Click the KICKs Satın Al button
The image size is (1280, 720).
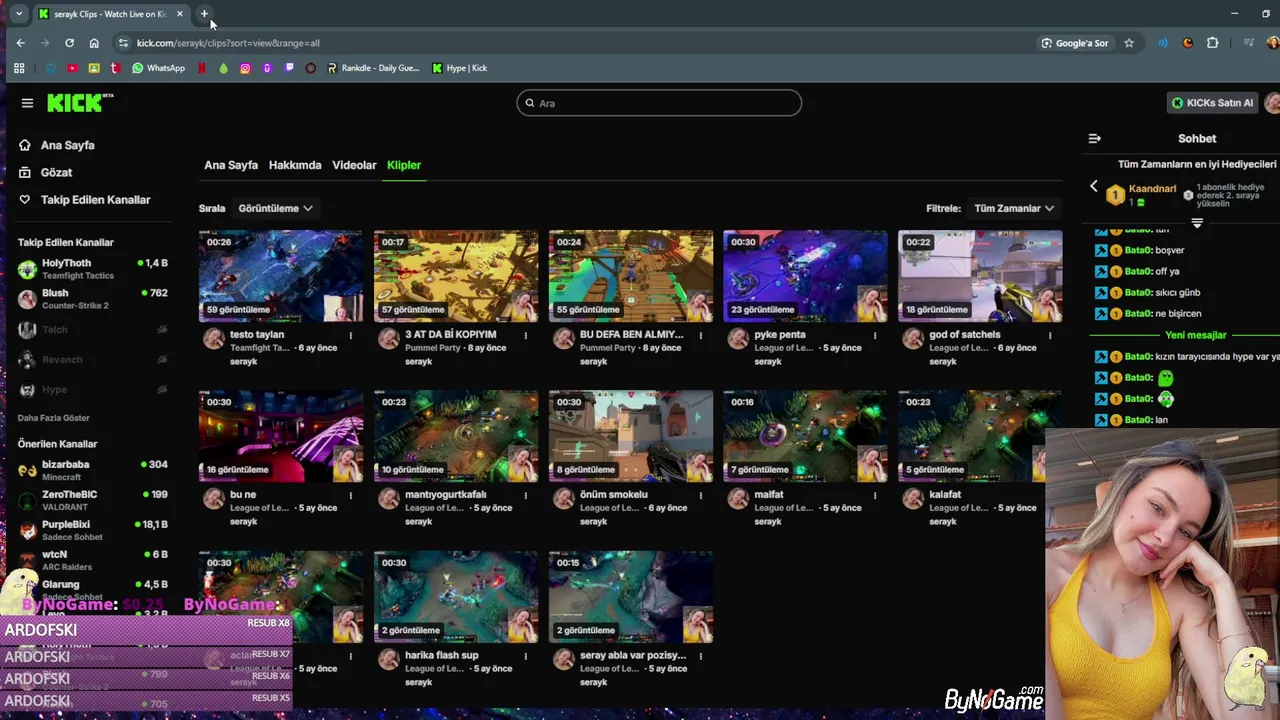[x=1213, y=103]
